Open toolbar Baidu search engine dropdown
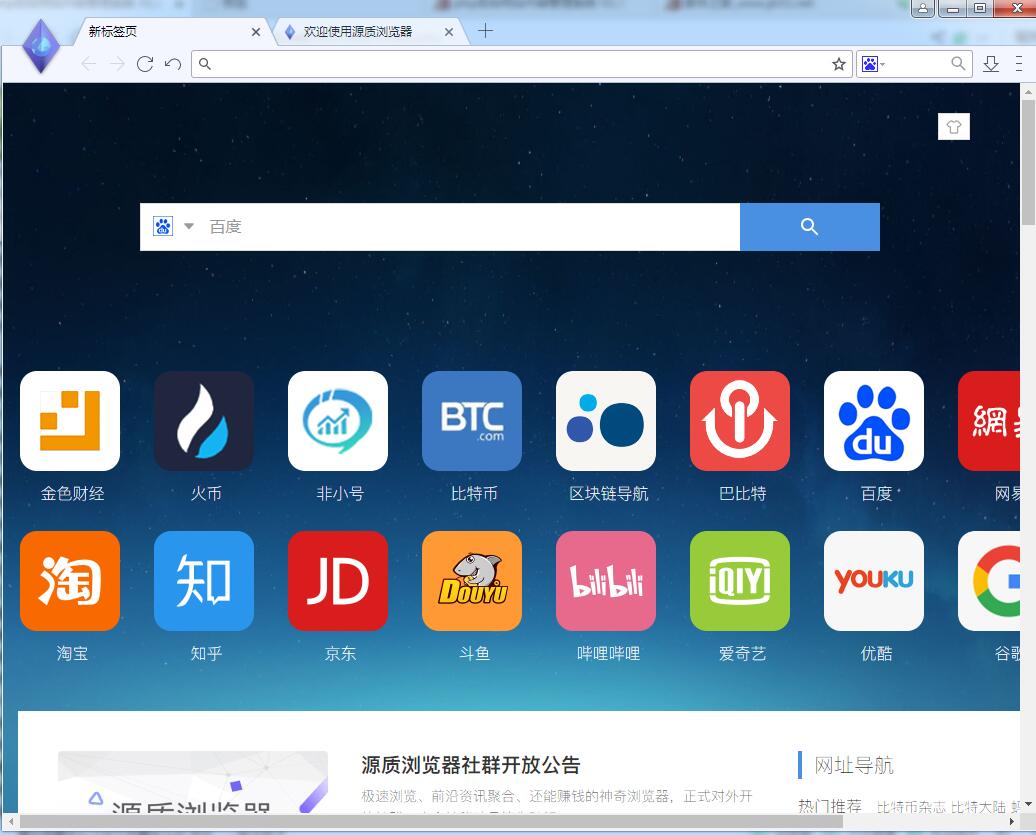This screenshot has width=1036, height=835. click(x=873, y=64)
